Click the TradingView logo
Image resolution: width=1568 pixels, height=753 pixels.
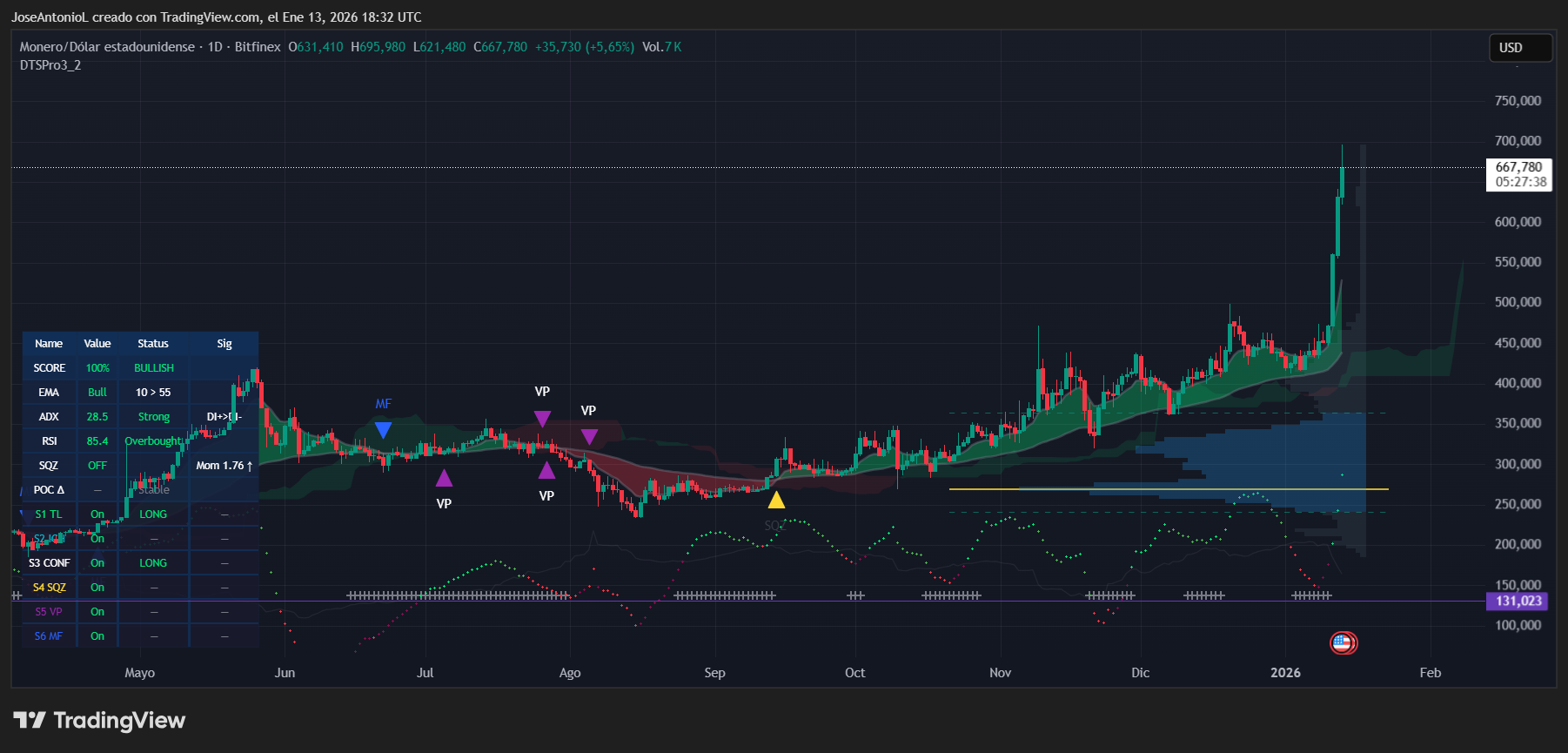99,721
